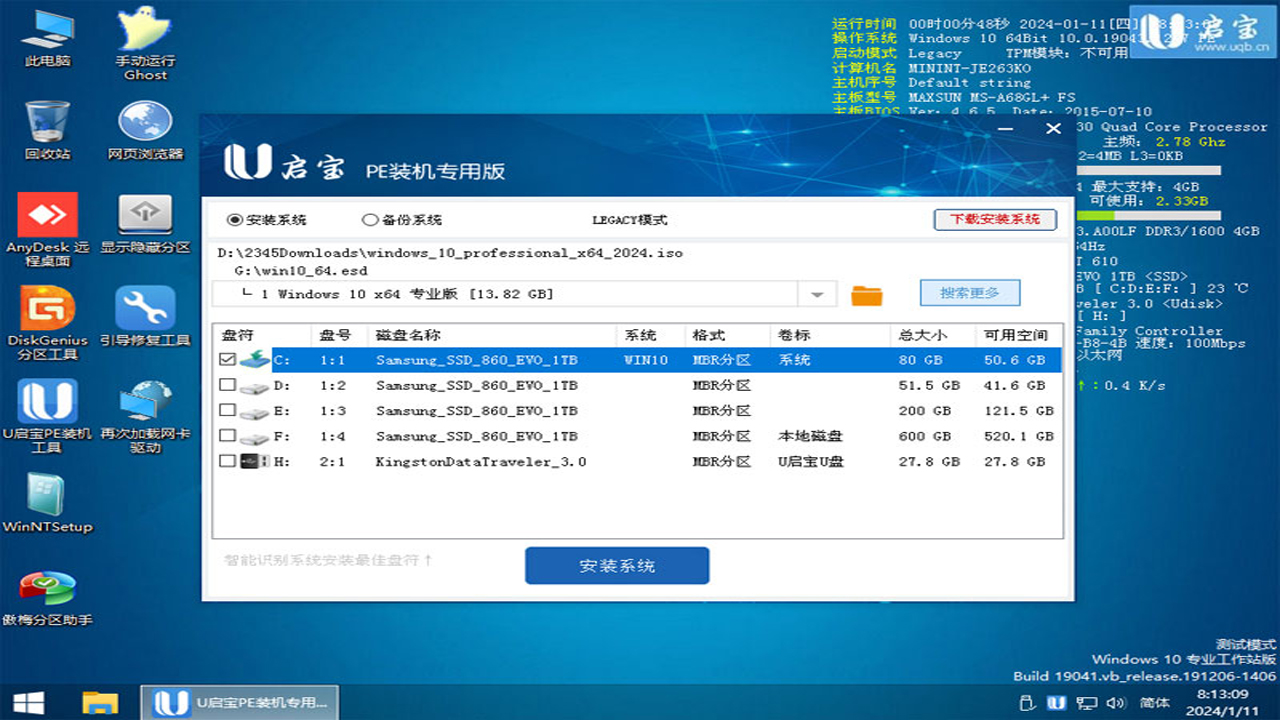Click the 安装系统 install button
Image resolution: width=1280 pixels, height=720 pixels.
click(x=617, y=565)
